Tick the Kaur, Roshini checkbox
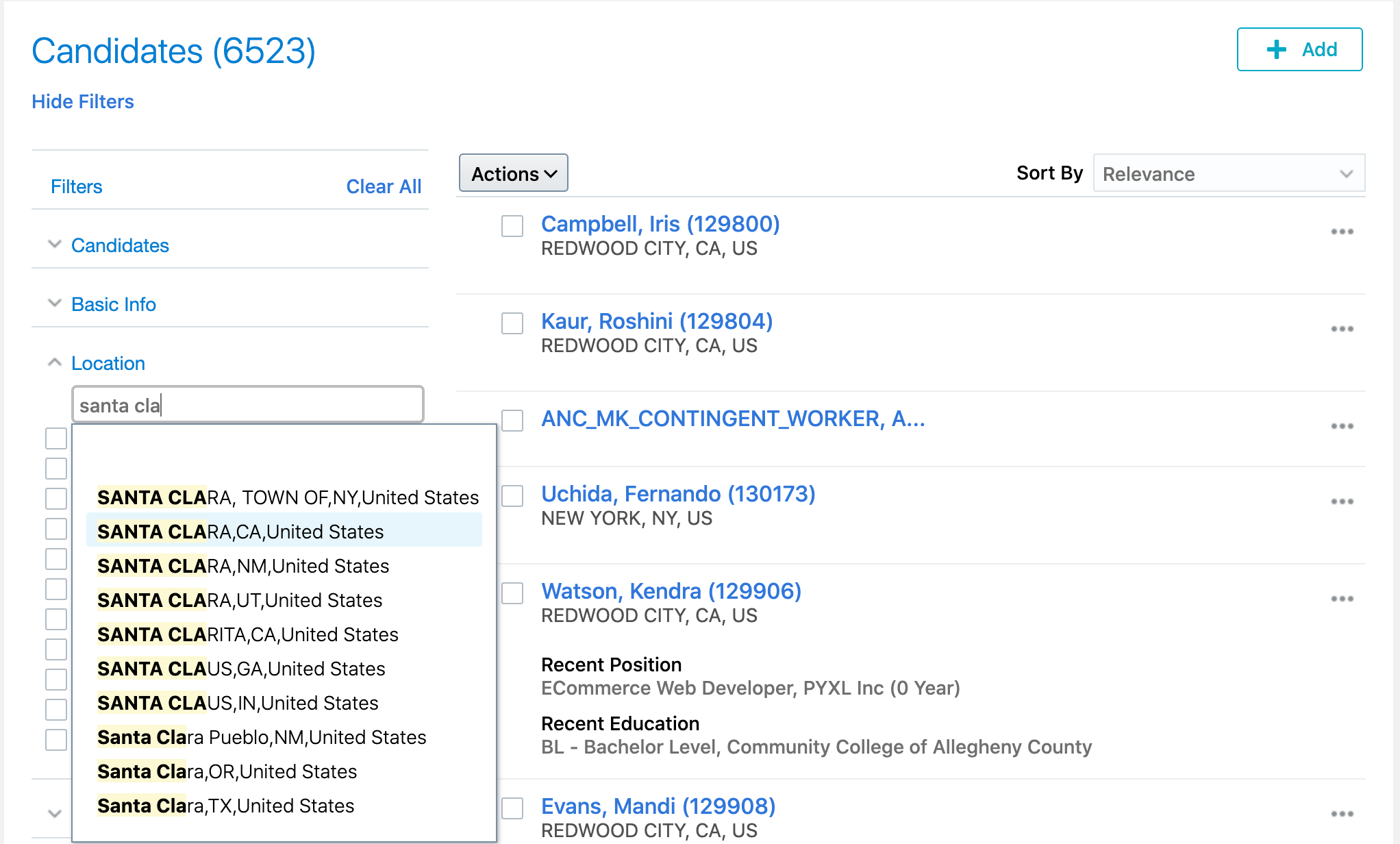The image size is (1400, 844). coord(512,323)
